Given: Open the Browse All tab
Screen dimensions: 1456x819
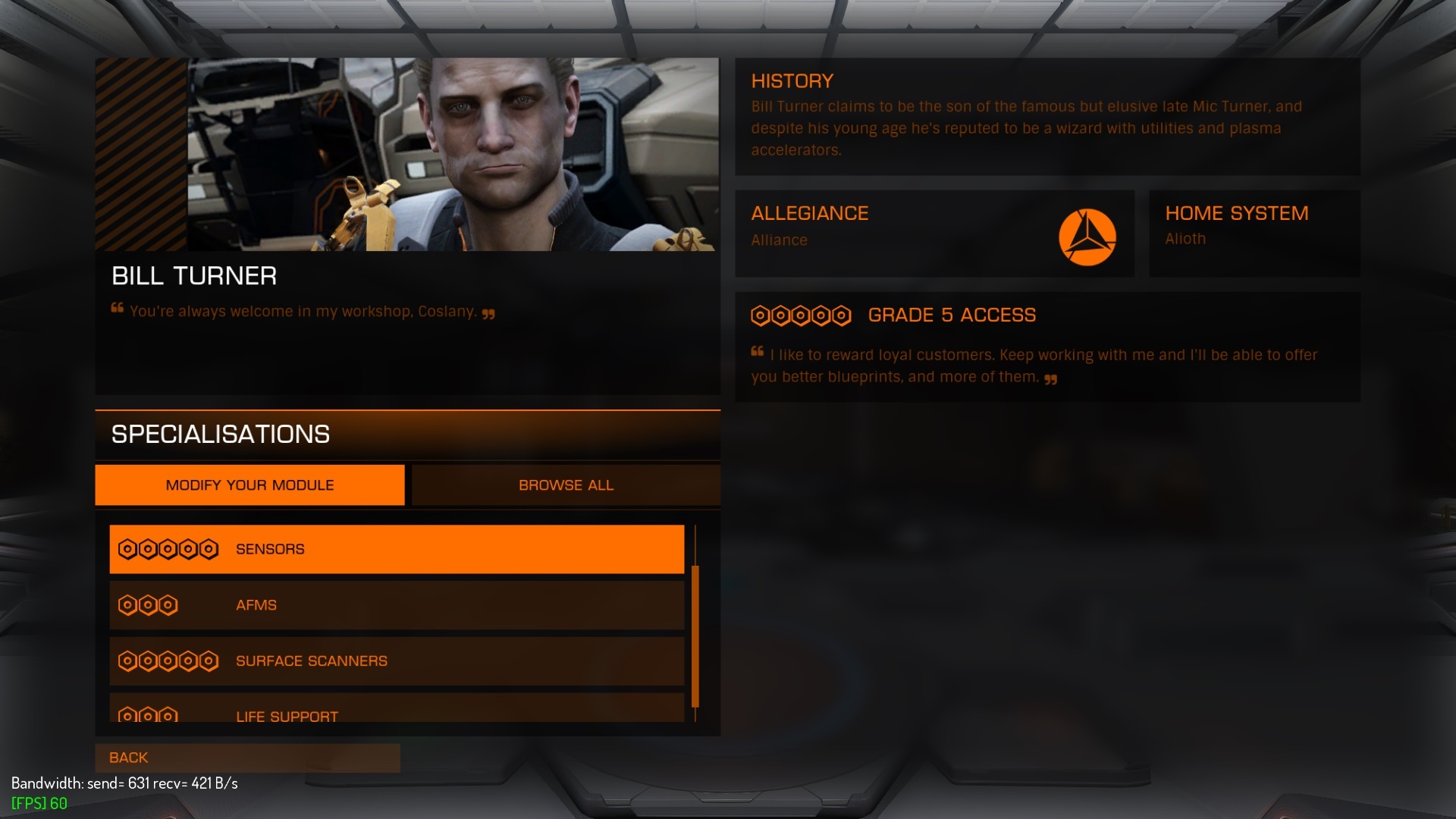Looking at the screenshot, I should click(x=566, y=485).
